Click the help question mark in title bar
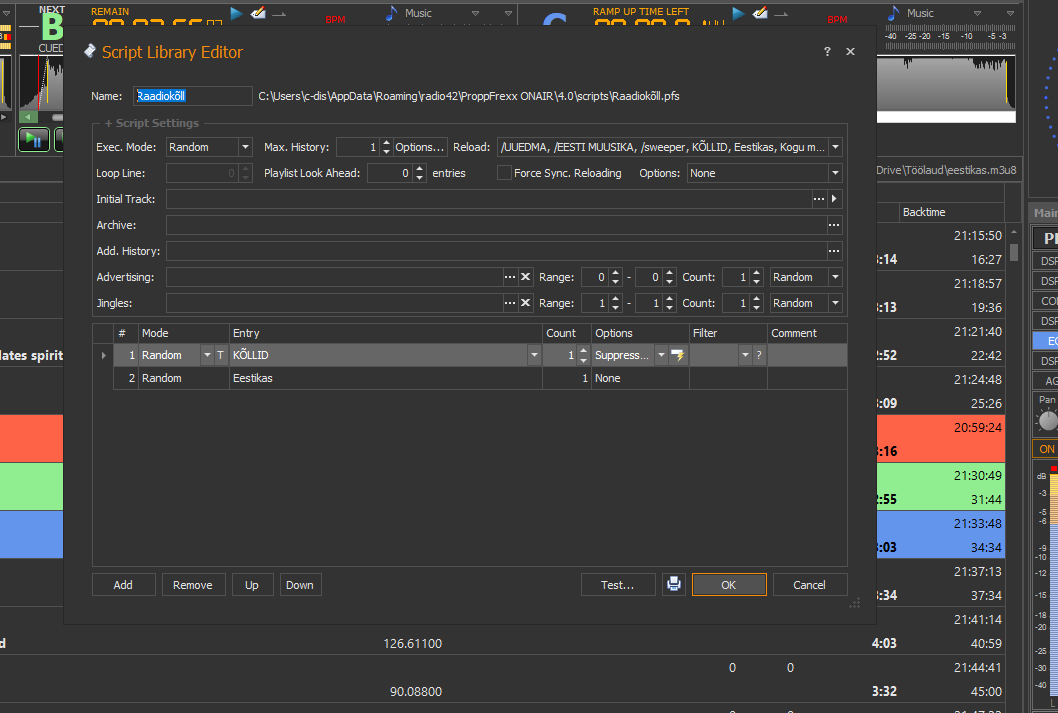Viewport: 1058px width, 713px height. [827, 52]
